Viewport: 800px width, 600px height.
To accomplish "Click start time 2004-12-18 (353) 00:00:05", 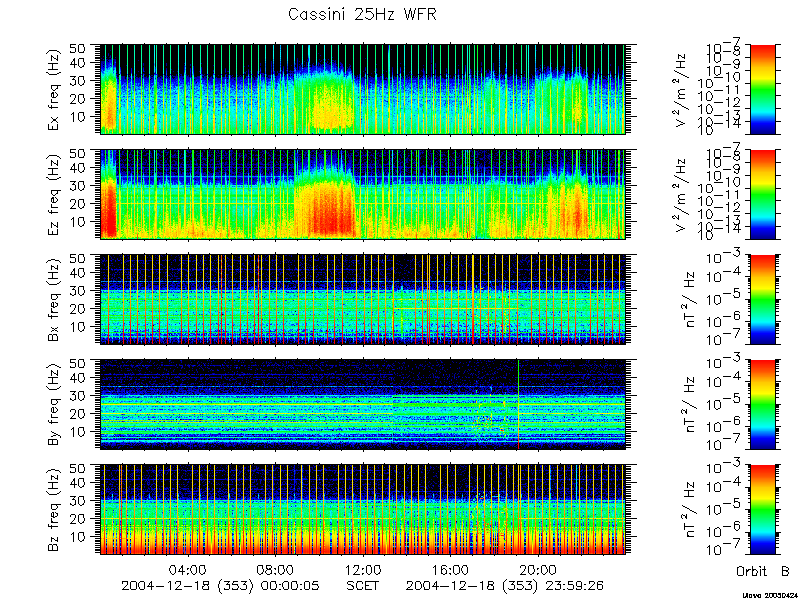I will (x=220, y=586).
